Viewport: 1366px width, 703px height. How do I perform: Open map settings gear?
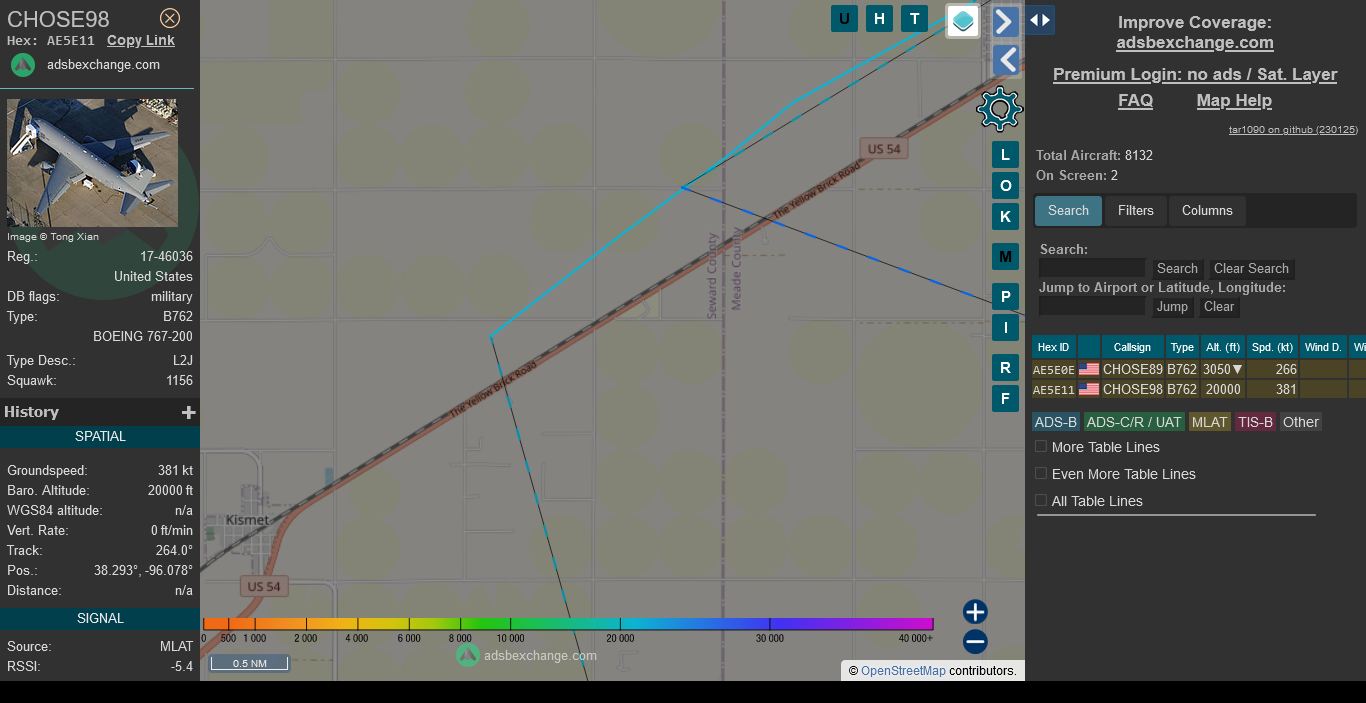tap(999, 109)
